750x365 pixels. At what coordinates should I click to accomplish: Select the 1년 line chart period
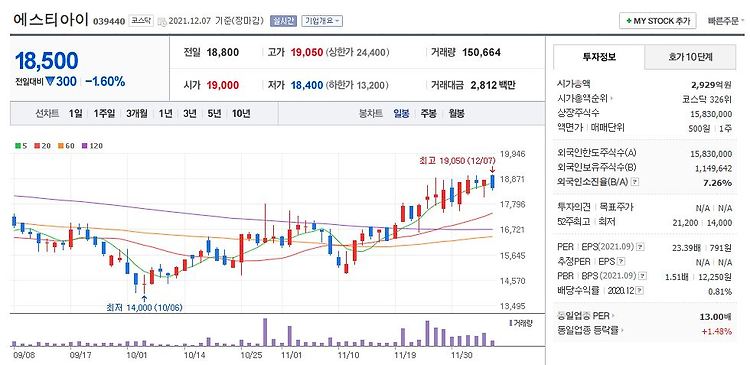point(165,114)
